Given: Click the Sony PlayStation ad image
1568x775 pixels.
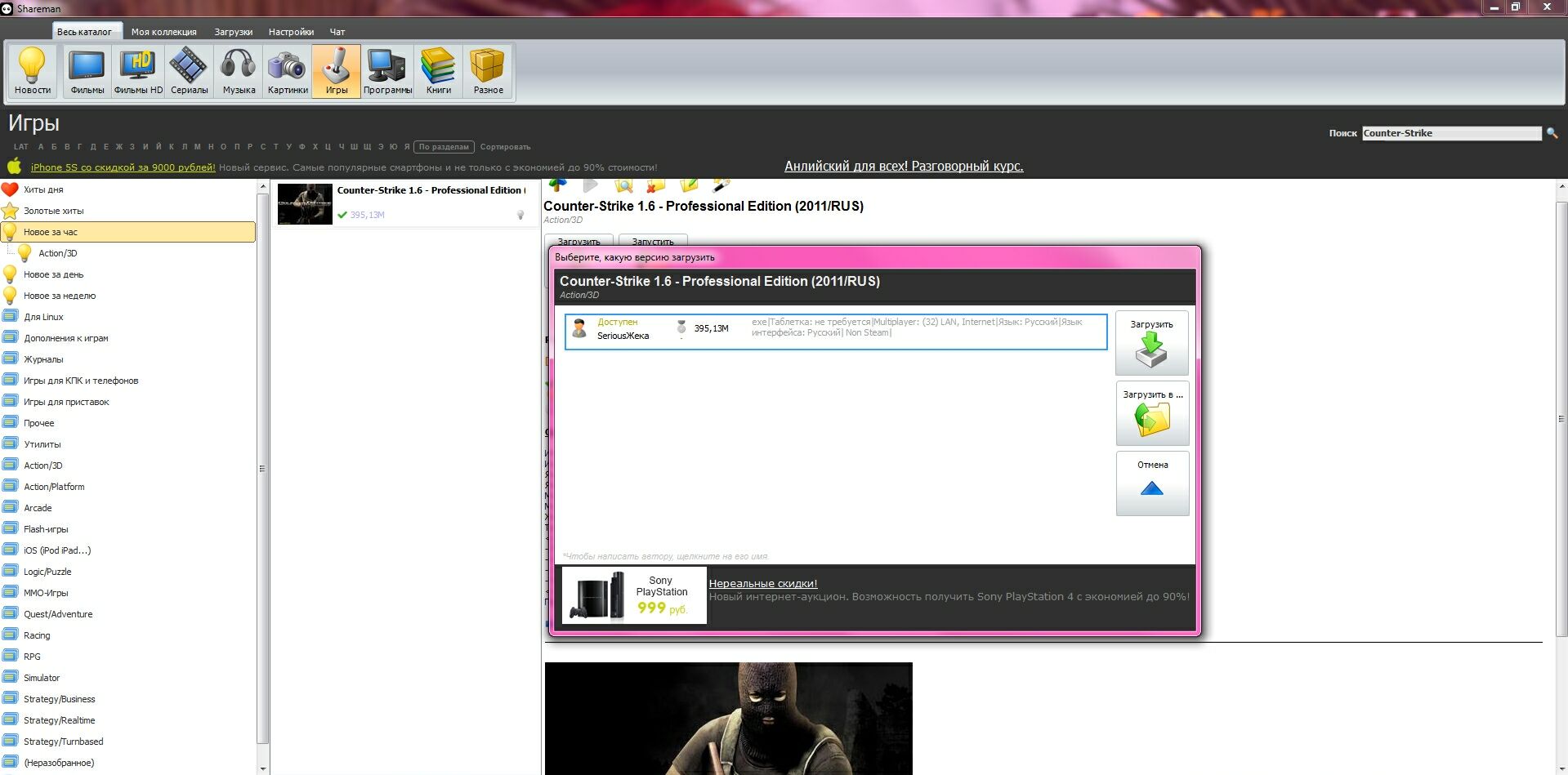Looking at the screenshot, I should (634, 595).
